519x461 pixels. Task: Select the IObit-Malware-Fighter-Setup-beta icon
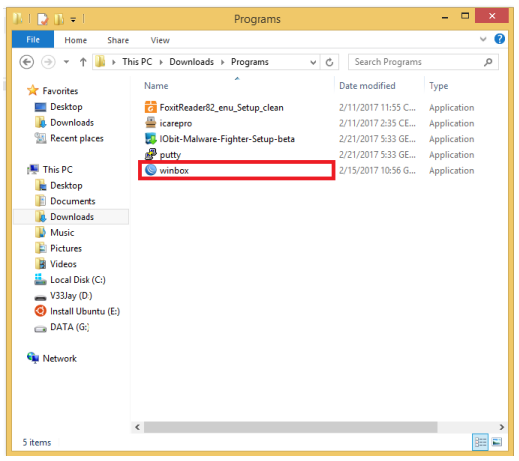pyautogui.click(x=151, y=139)
